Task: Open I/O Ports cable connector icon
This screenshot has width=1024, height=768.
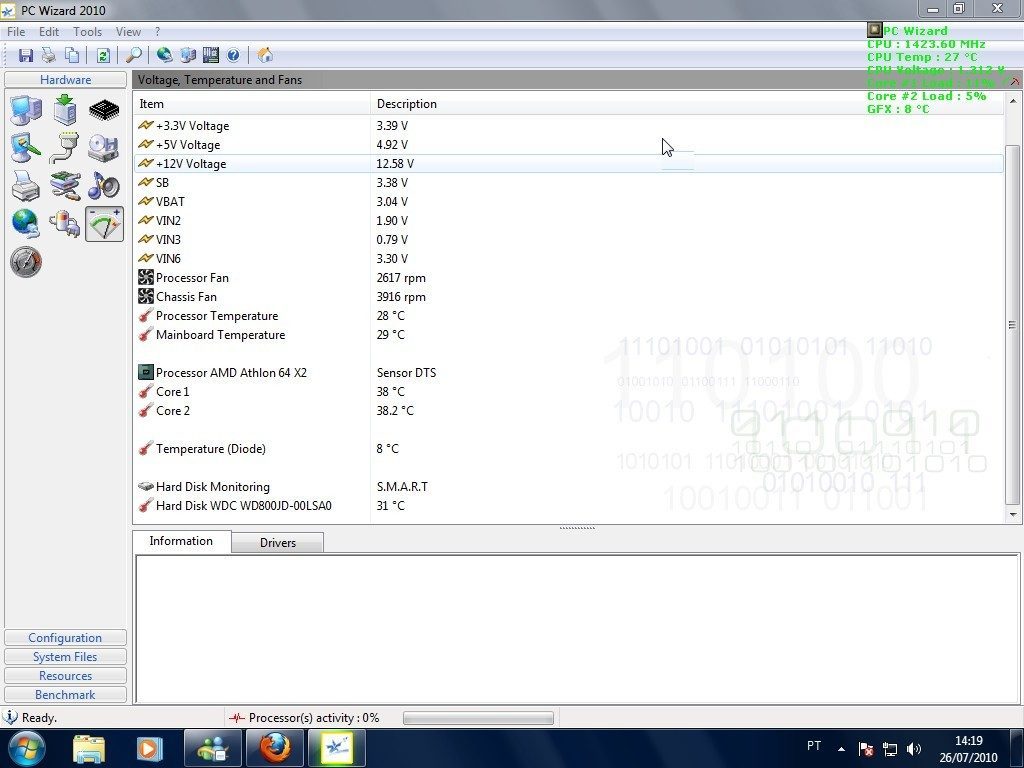Action: point(65,148)
